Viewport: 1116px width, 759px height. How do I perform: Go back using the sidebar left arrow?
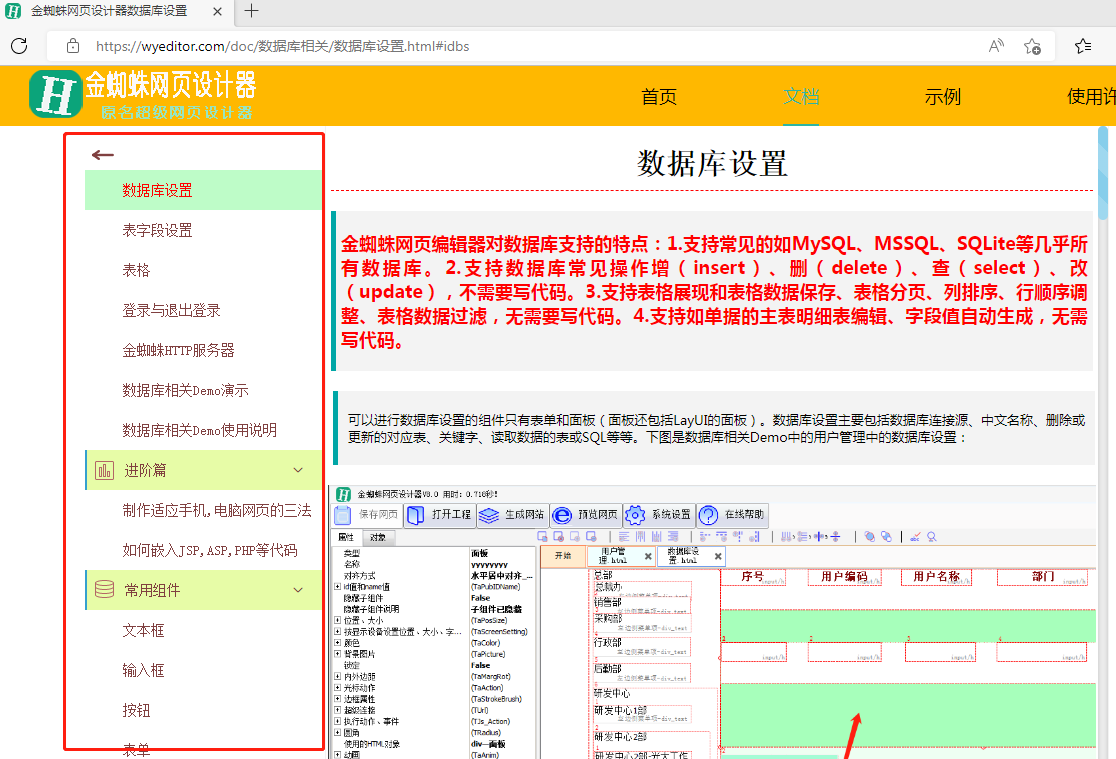coord(102,155)
